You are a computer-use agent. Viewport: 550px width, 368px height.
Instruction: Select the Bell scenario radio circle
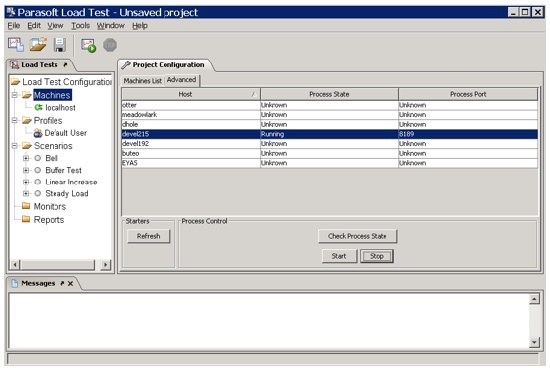pos(38,158)
